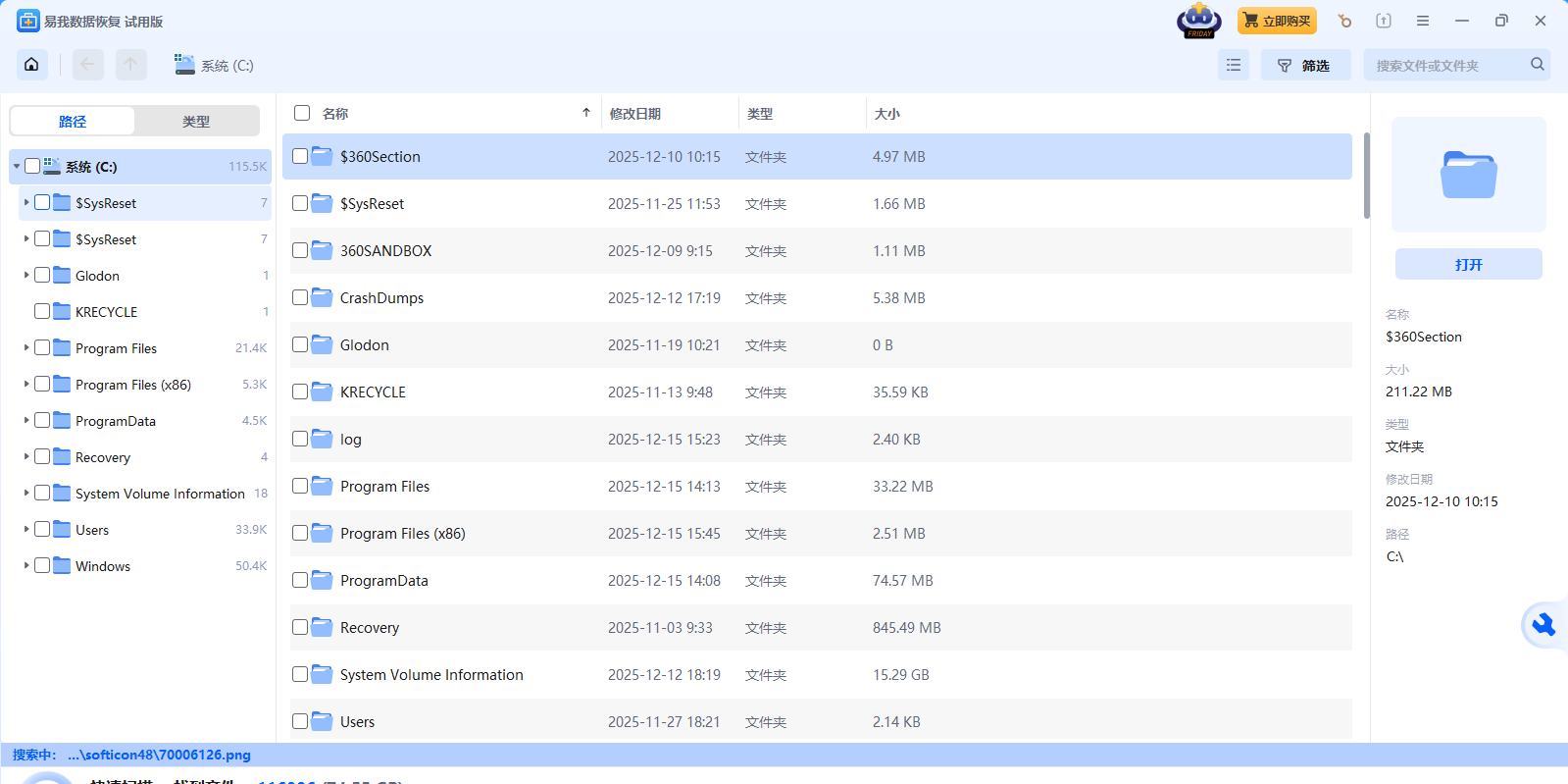Screen dimensions: 1568x784
Task: Switch to list view mode icon
Action: [x=1233, y=65]
